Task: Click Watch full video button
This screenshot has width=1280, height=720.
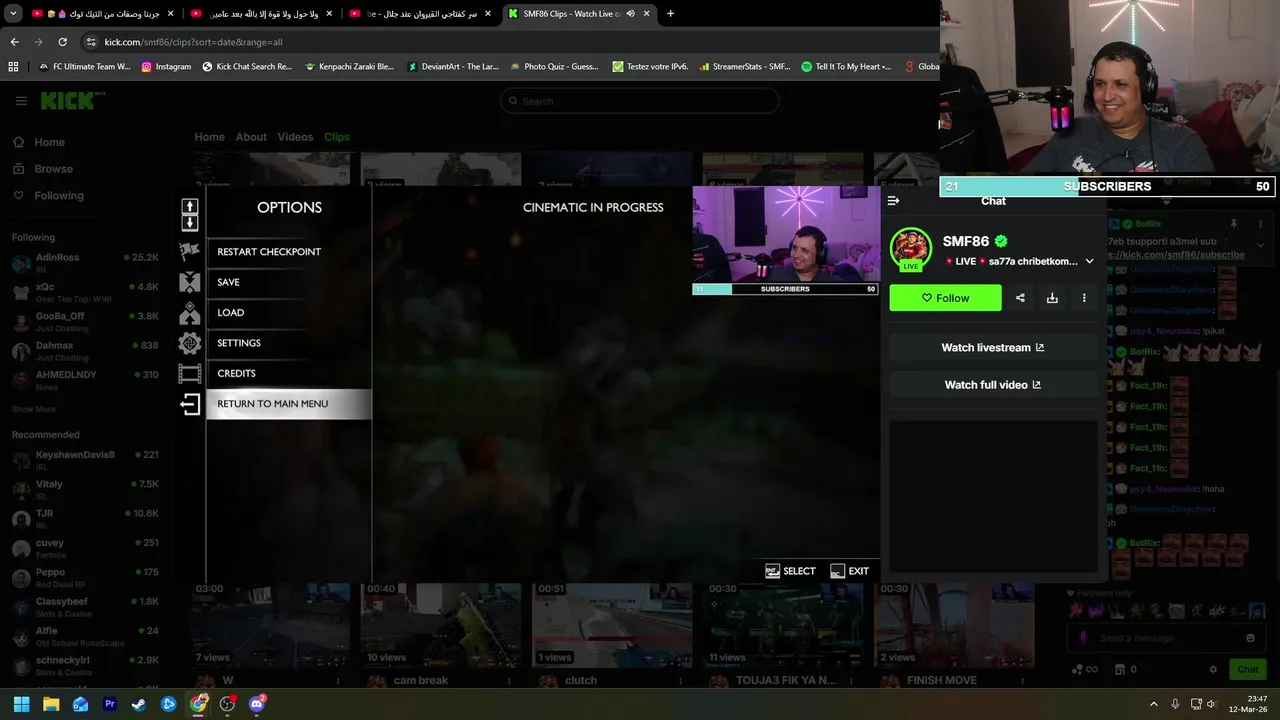Action: (993, 385)
